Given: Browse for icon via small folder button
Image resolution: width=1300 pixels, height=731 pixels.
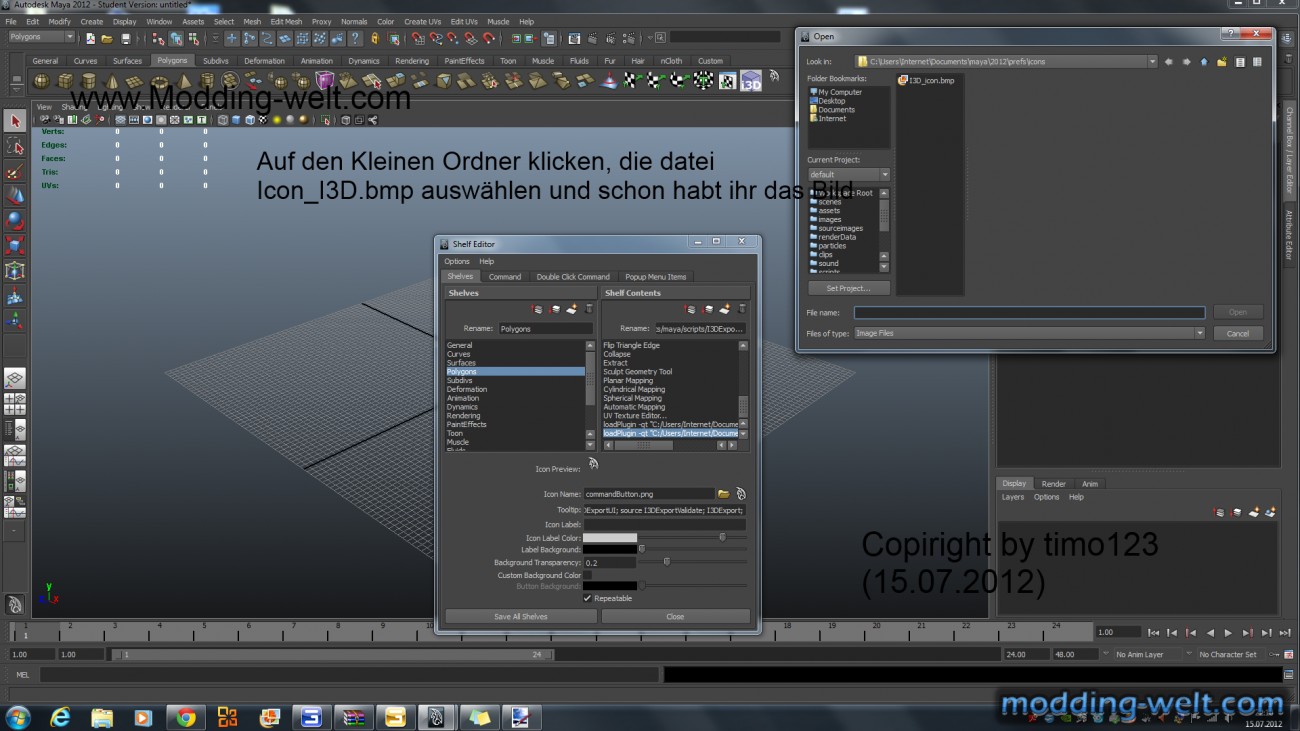Looking at the screenshot, I should pyautogui.click(x=723, y=494).
